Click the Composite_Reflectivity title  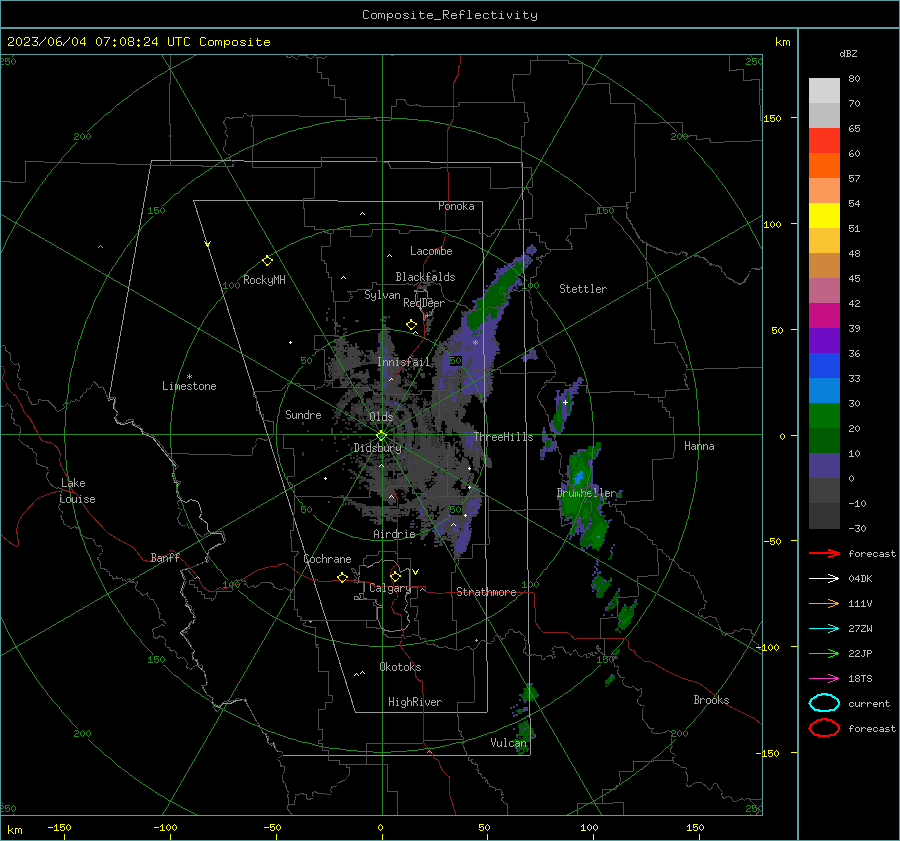click(450, 15)
